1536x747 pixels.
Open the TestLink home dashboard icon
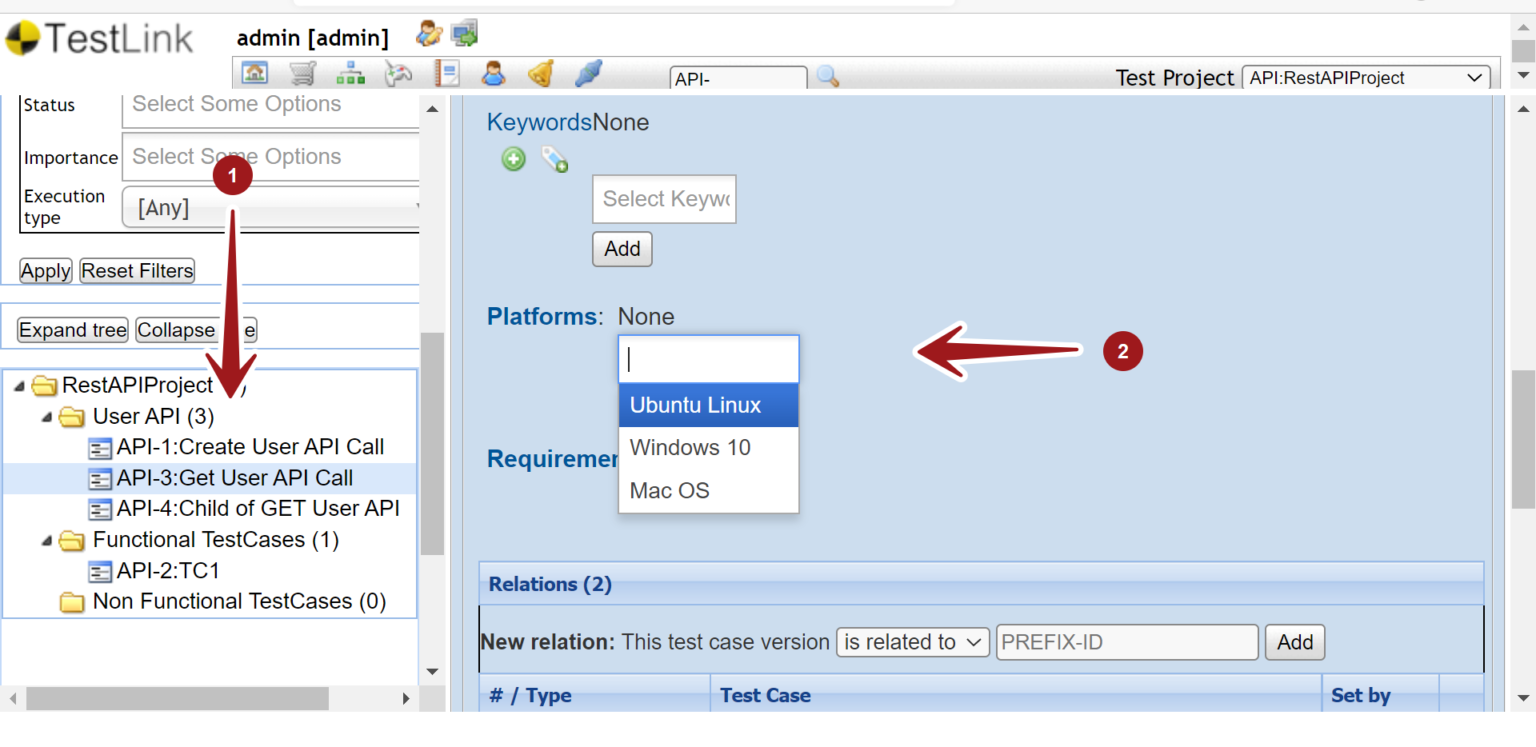[x=254, y=72]
